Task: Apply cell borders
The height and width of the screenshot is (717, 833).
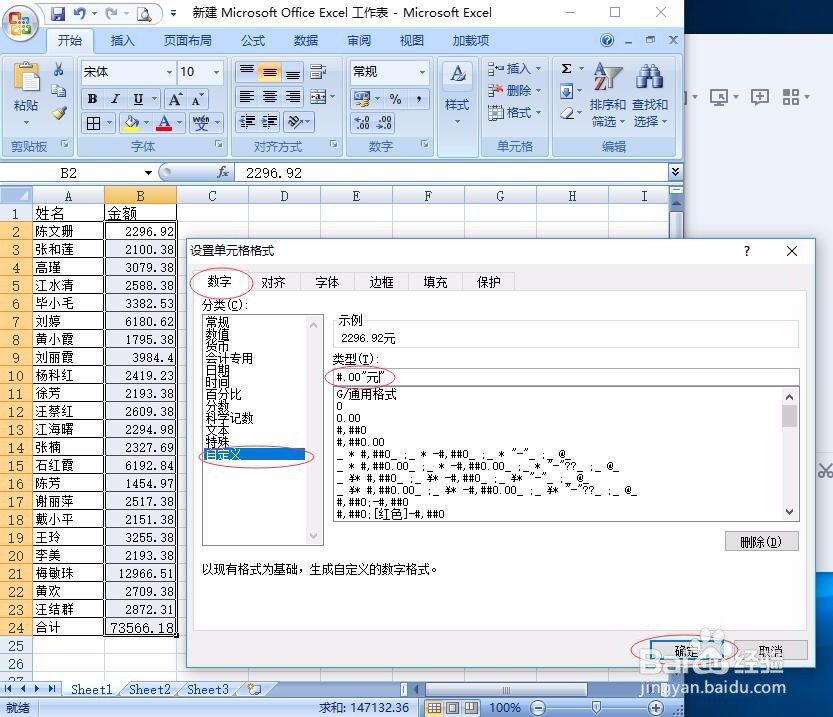Action: [x=93, y=123]
